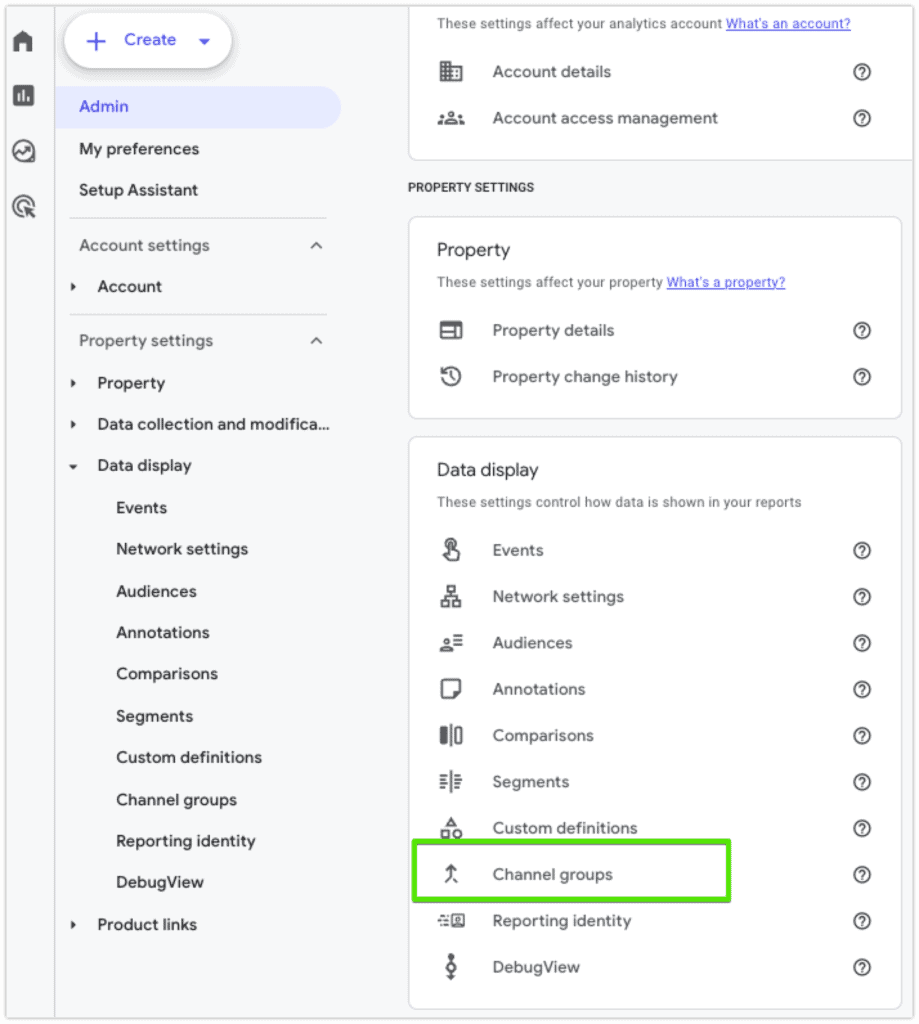The width and height of the screenshot is (919, 1024).
Task: Click the Events icon in Data display panel
Action: pos(451,550)
